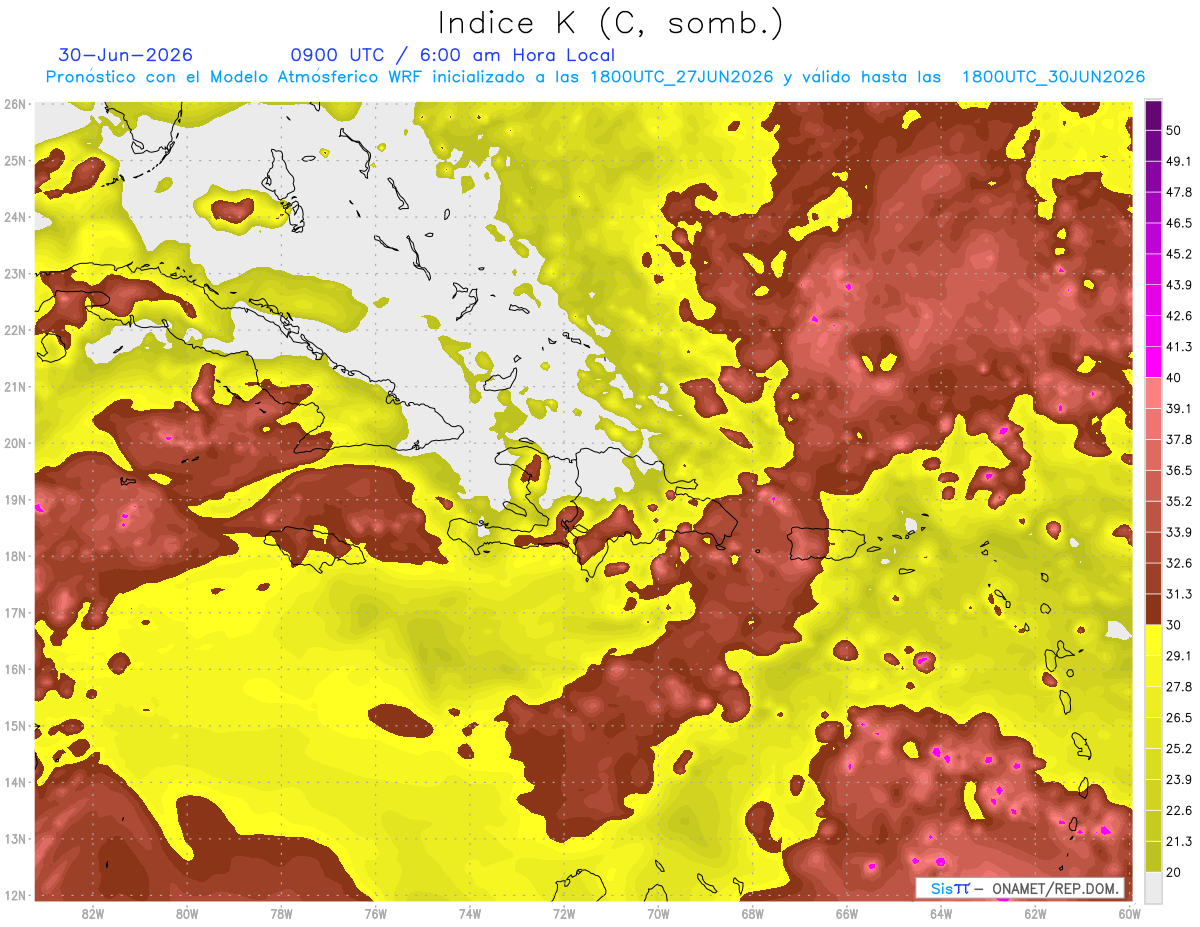Image resolution: width=1200 pixels, height=927 pixels.
Task: Click the '43.9' colorbar label
Action: (x=1178, y=285)
